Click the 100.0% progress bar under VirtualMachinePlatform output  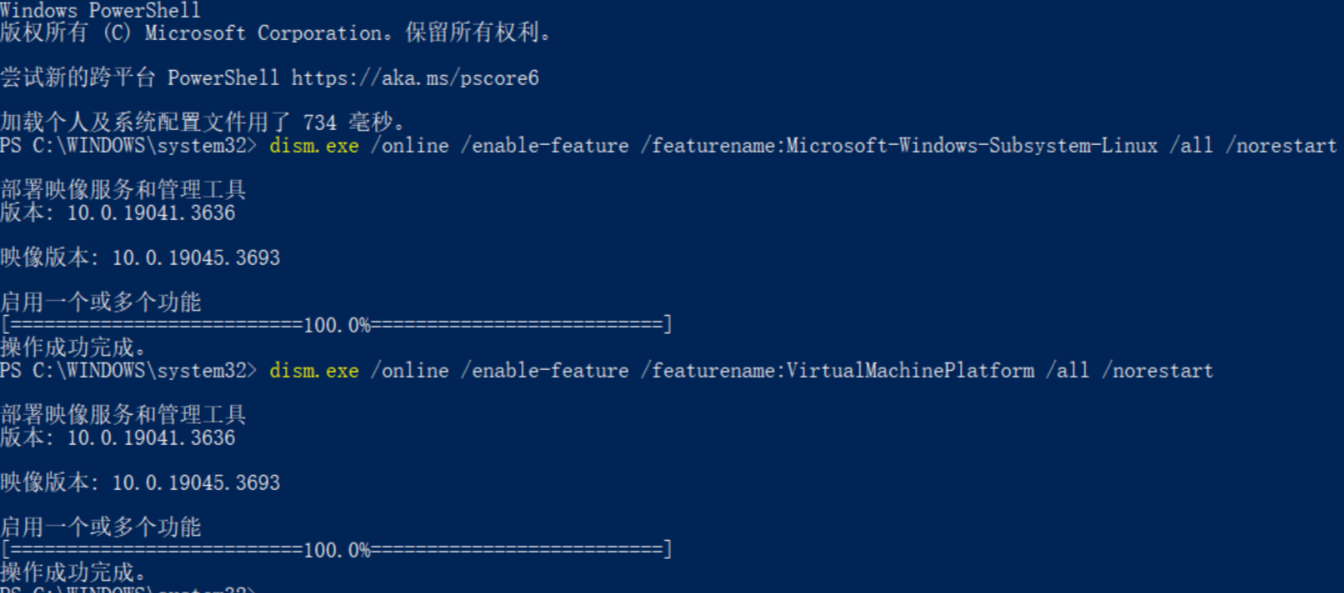pos(337,550)
